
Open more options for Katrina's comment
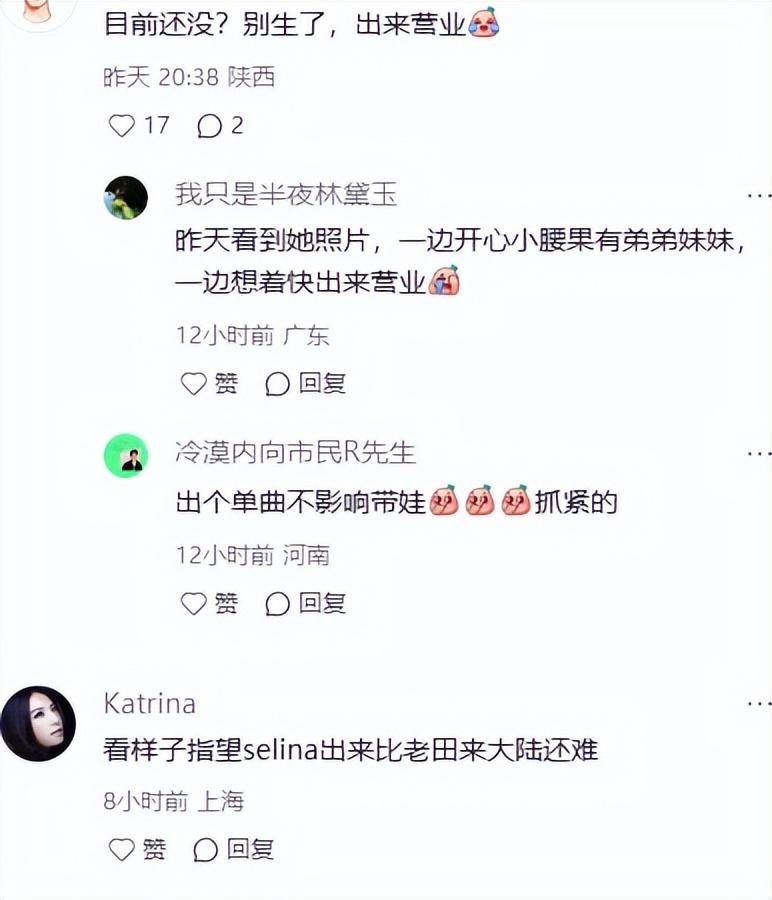pyautogui.click(x=759, y=703)
